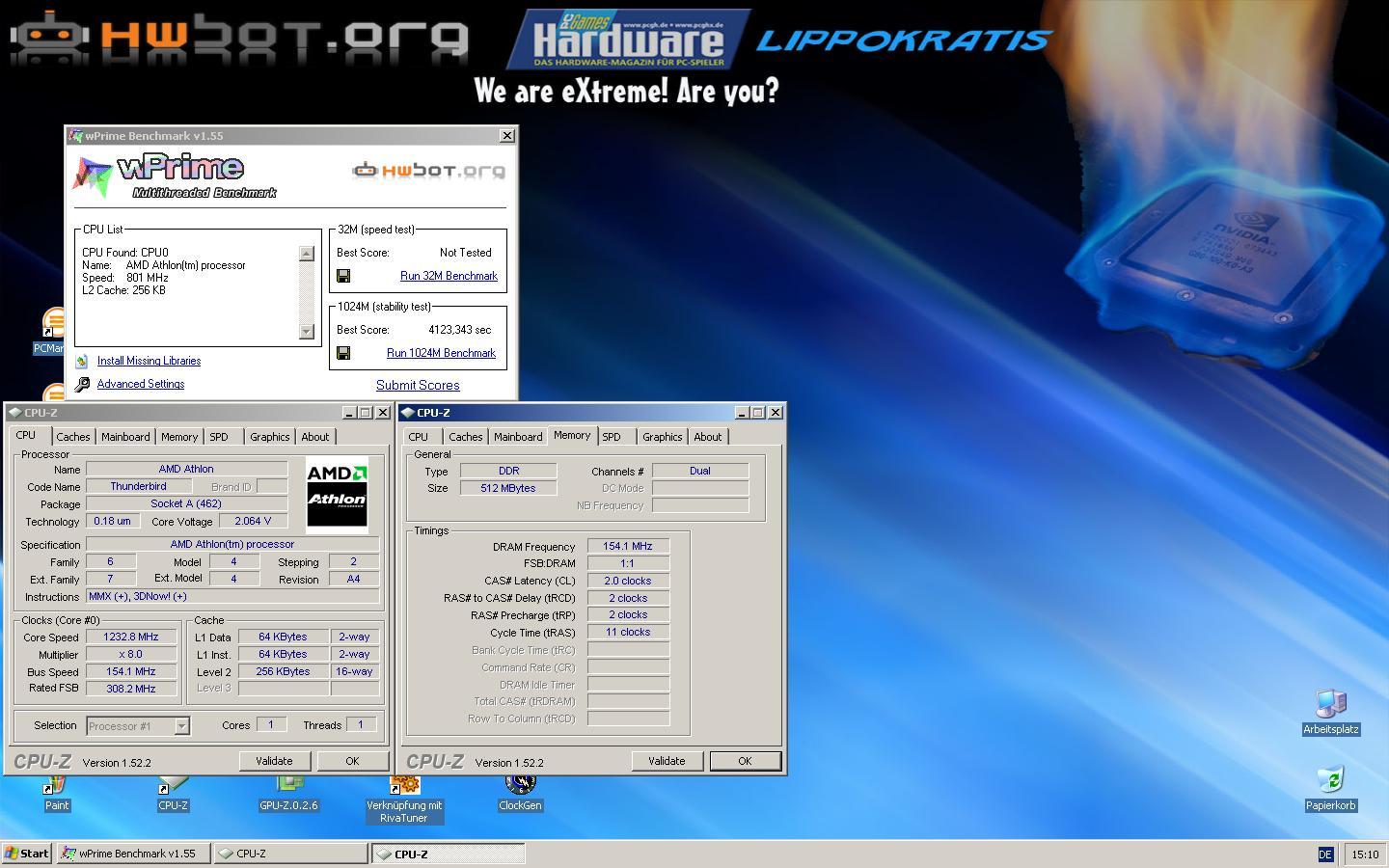Click the Submit Scores link
Screen dimensions: 1389x868
tap(418, 385)
